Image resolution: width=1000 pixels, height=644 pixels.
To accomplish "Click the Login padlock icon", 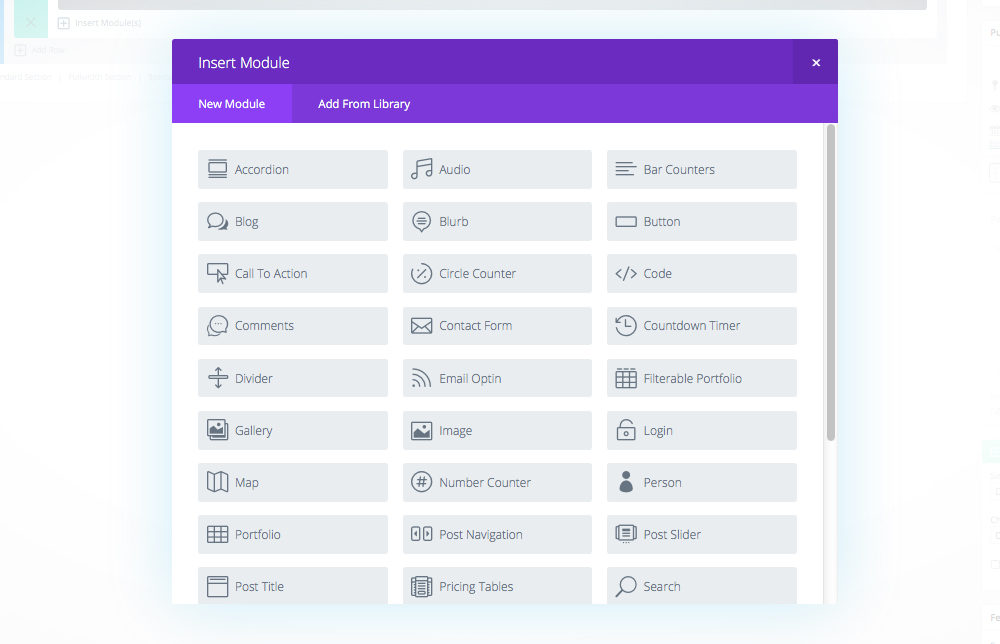I will point(626,430).
